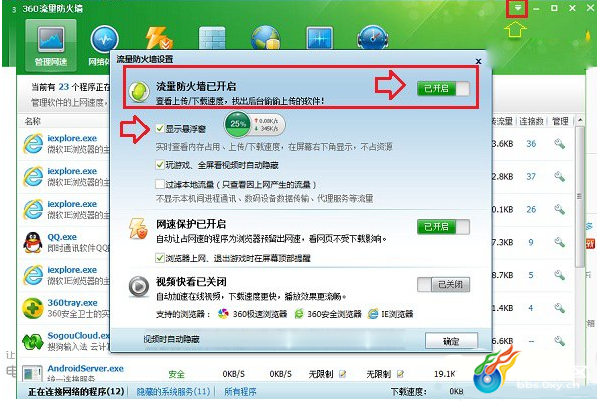This screenshot has width=597, height=401.
Task: Select the lightning bolt speed protection toolbar icon
Action: coord(159,38)
